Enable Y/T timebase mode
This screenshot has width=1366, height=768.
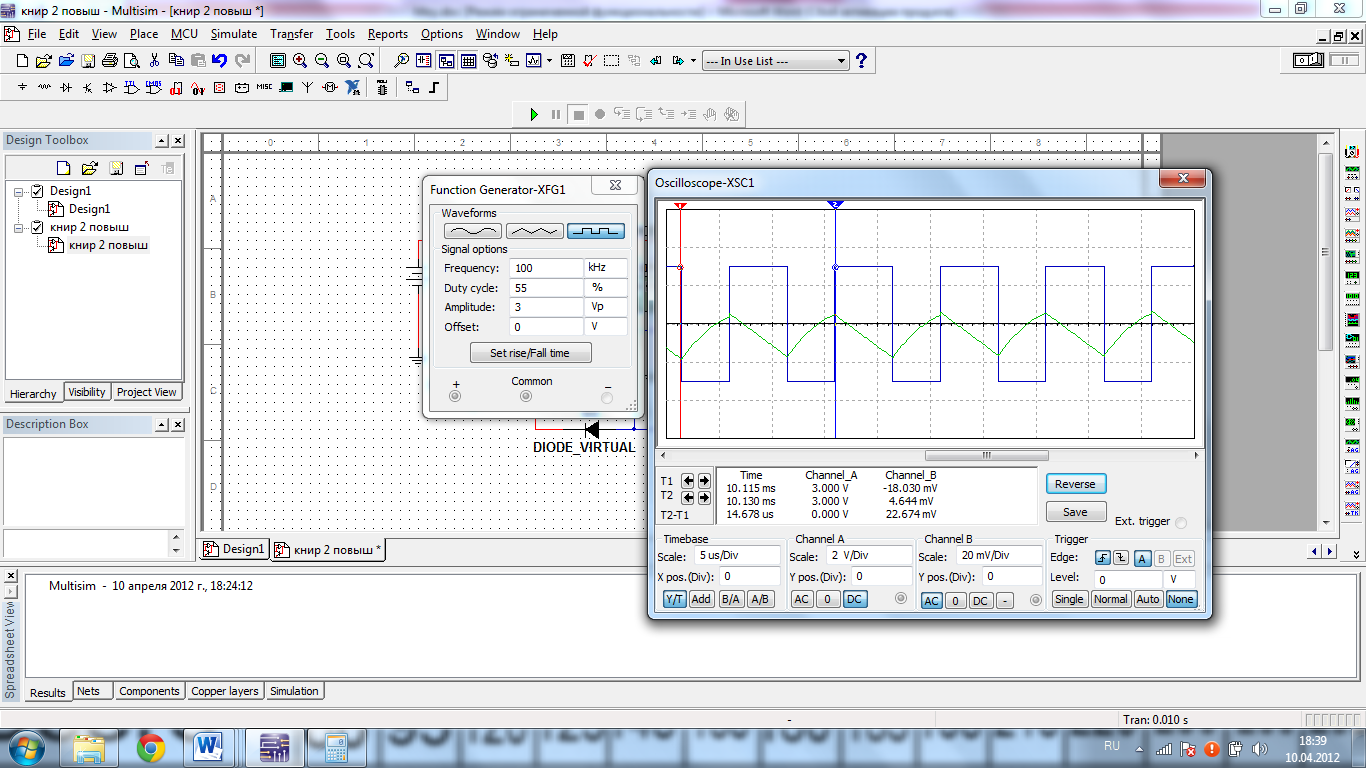(x=675, y=600)
